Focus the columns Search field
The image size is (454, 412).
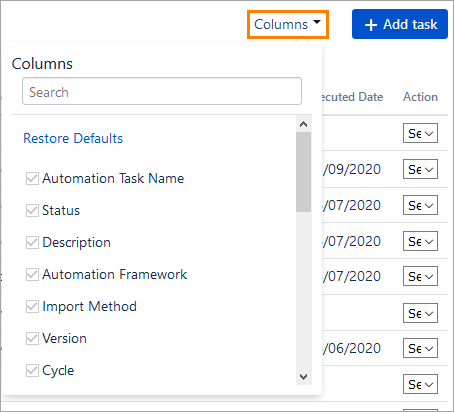point(162,91)
